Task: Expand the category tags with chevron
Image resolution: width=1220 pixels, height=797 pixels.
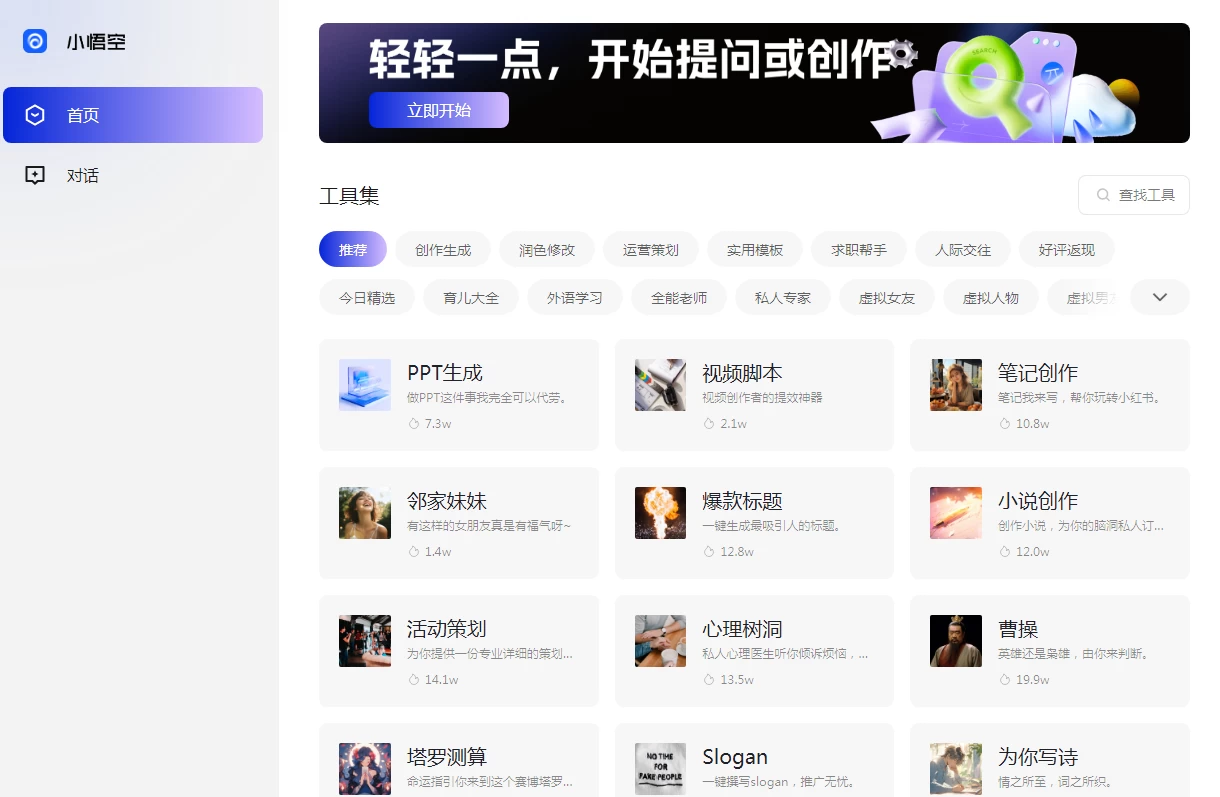Action: pos(1160,297)
